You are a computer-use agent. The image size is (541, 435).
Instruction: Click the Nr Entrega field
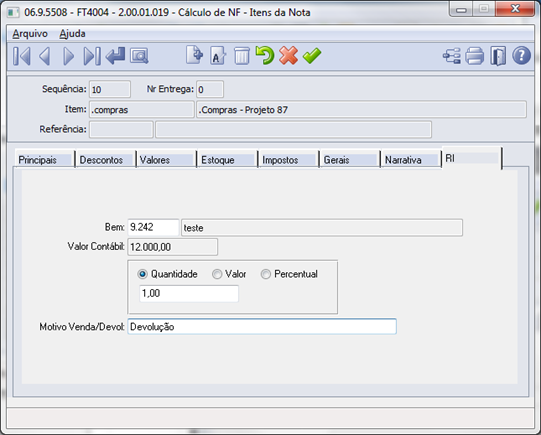[x=210, y=89]
